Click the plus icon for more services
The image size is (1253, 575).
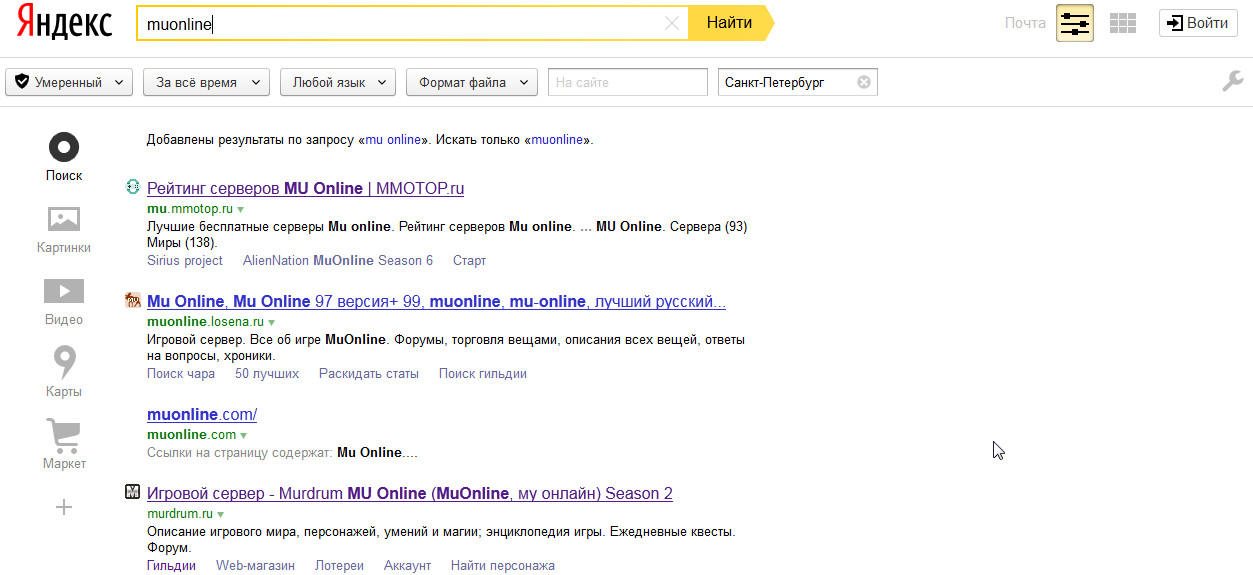pyautogui.click(x=64, y=507)
